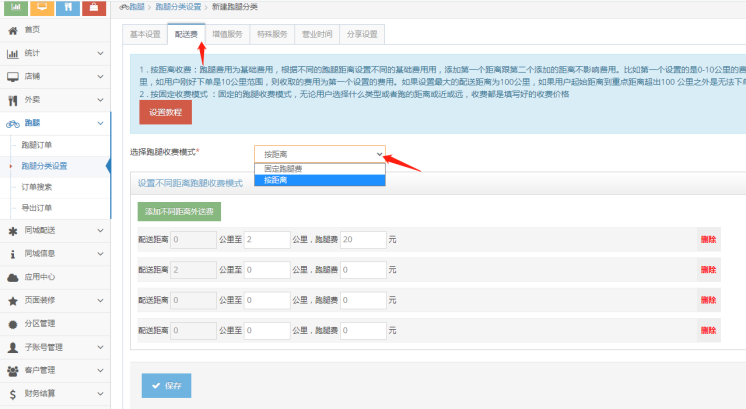Open 应用中心 app center in sidebar
This screenshot has width=746, height=409.
click(x=39, y=276)
